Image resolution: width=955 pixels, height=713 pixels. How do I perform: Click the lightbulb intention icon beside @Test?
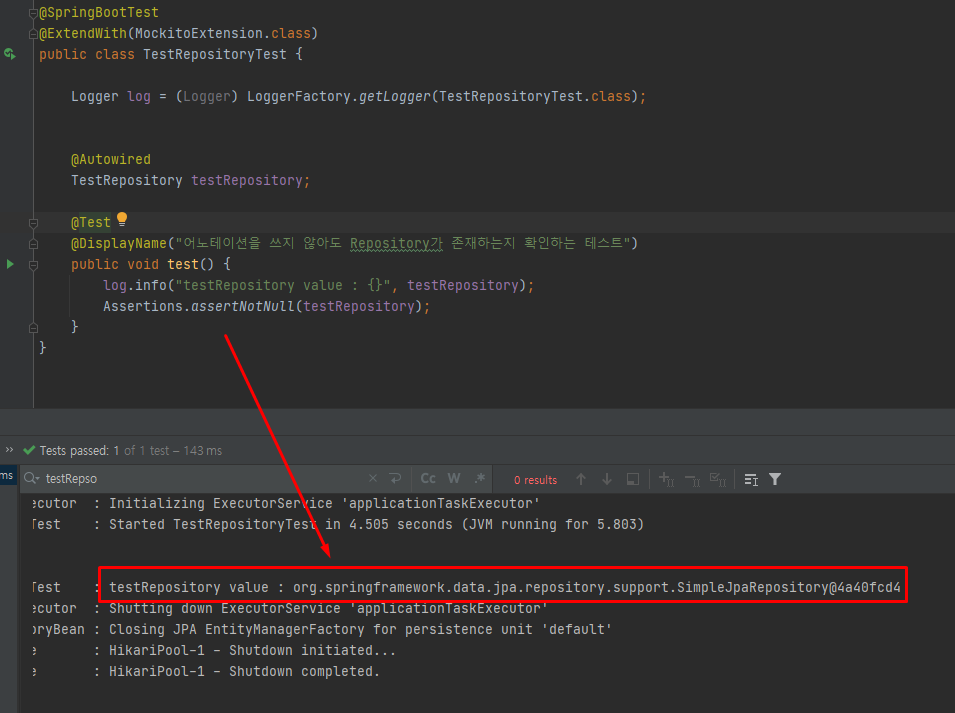120,219
